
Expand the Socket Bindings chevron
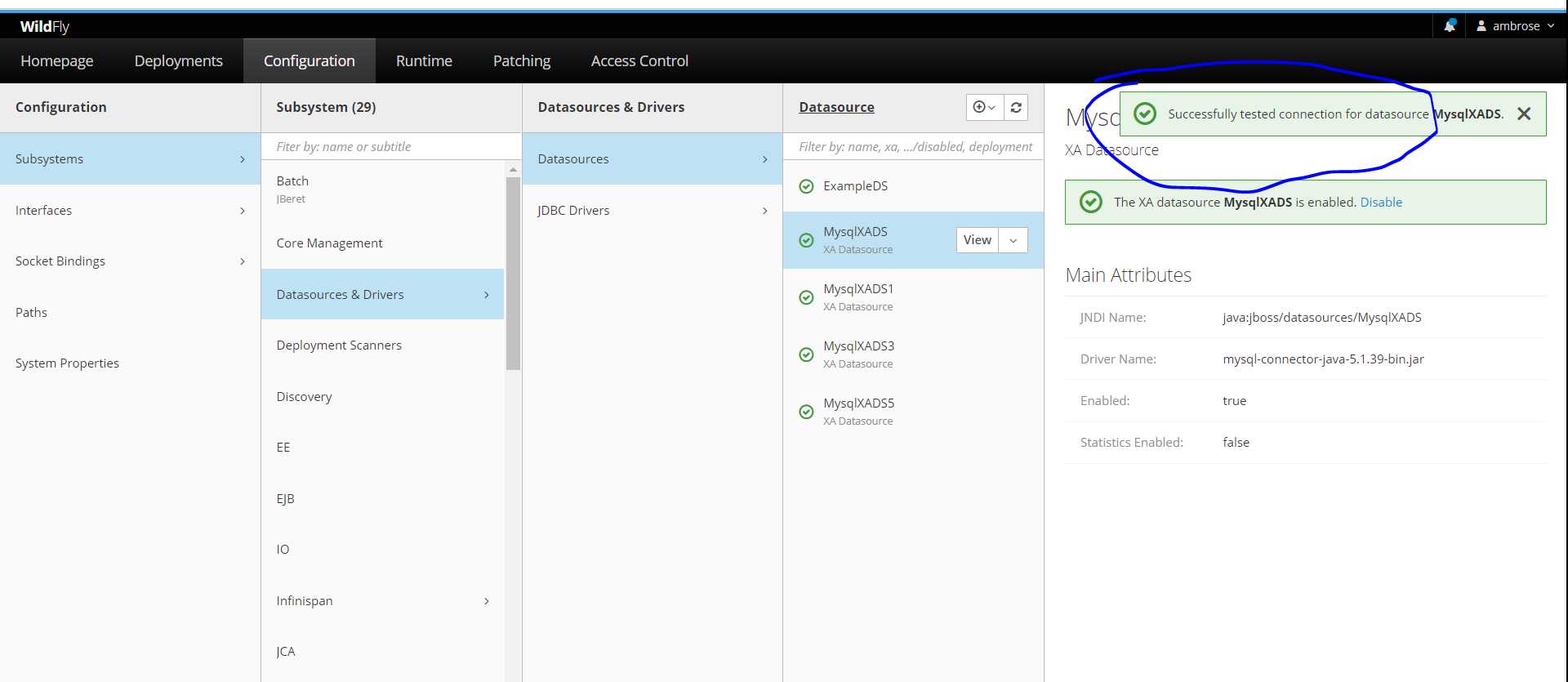[243, 261]
